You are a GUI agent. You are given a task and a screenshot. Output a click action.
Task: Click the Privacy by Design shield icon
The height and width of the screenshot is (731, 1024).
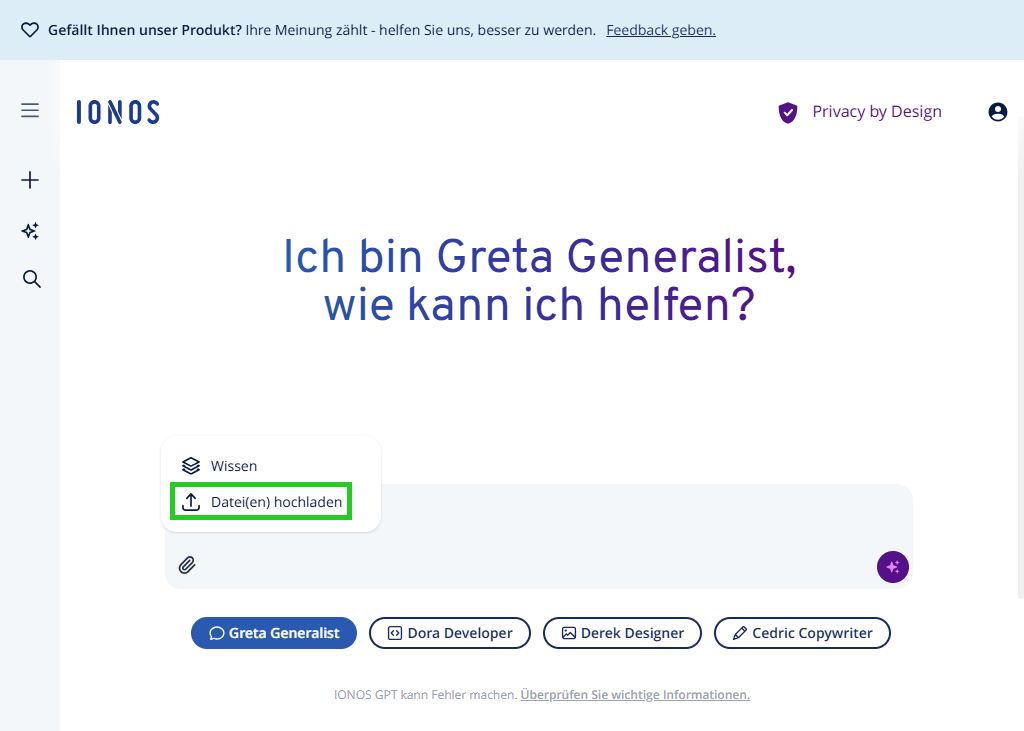(788, 112)
